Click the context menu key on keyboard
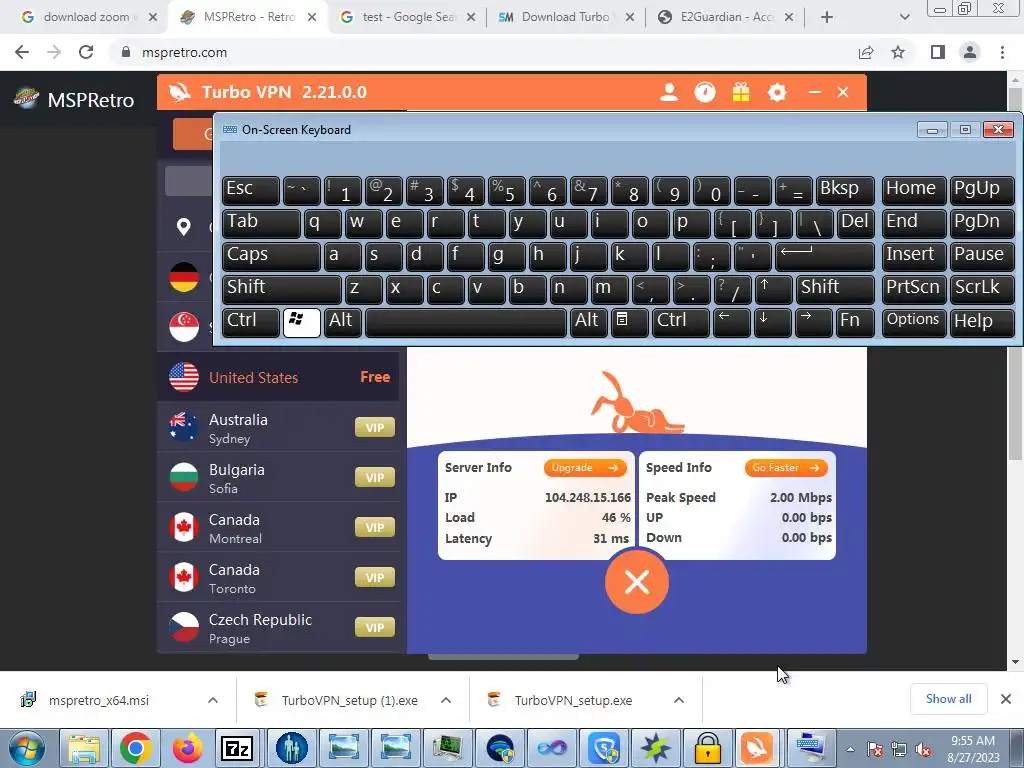 [x=629, y=322]
